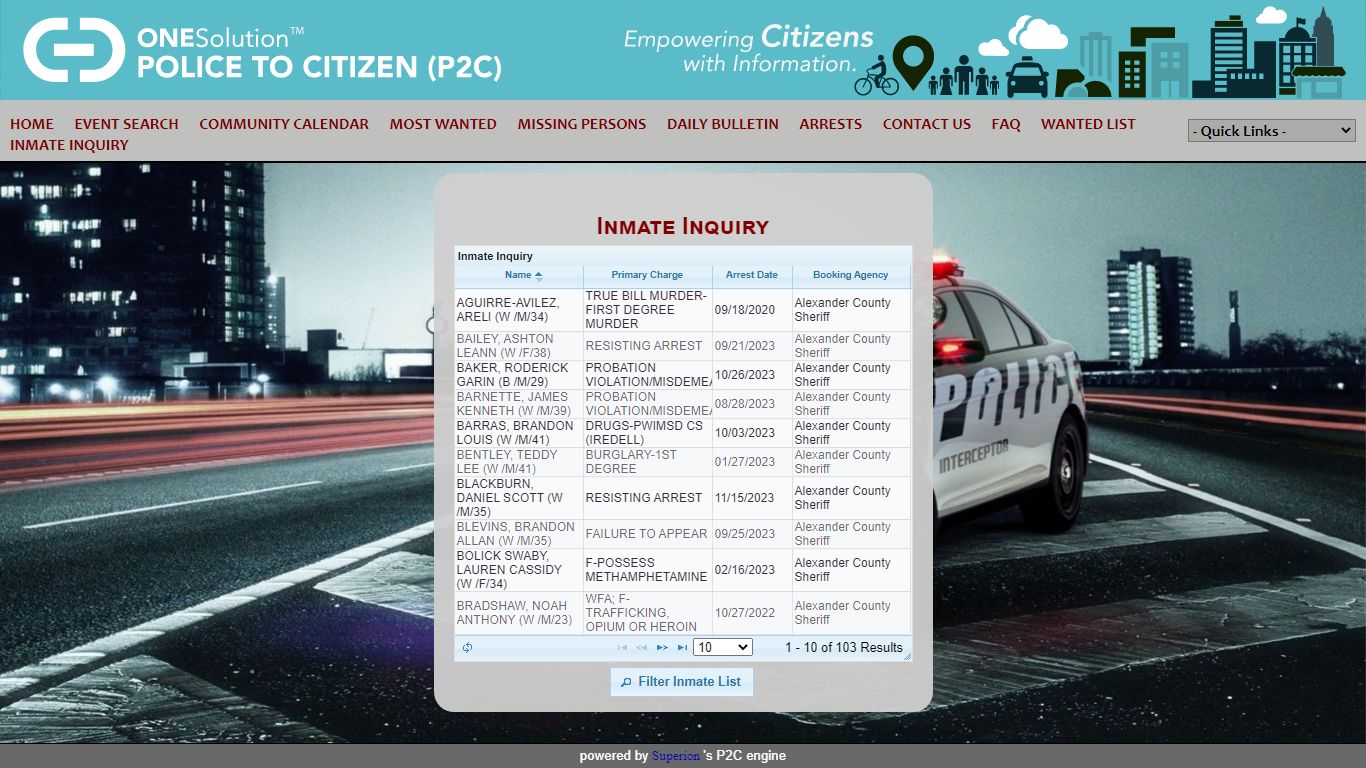Open the FAQ page
Screen dimensions: 1366x768
1006,124
